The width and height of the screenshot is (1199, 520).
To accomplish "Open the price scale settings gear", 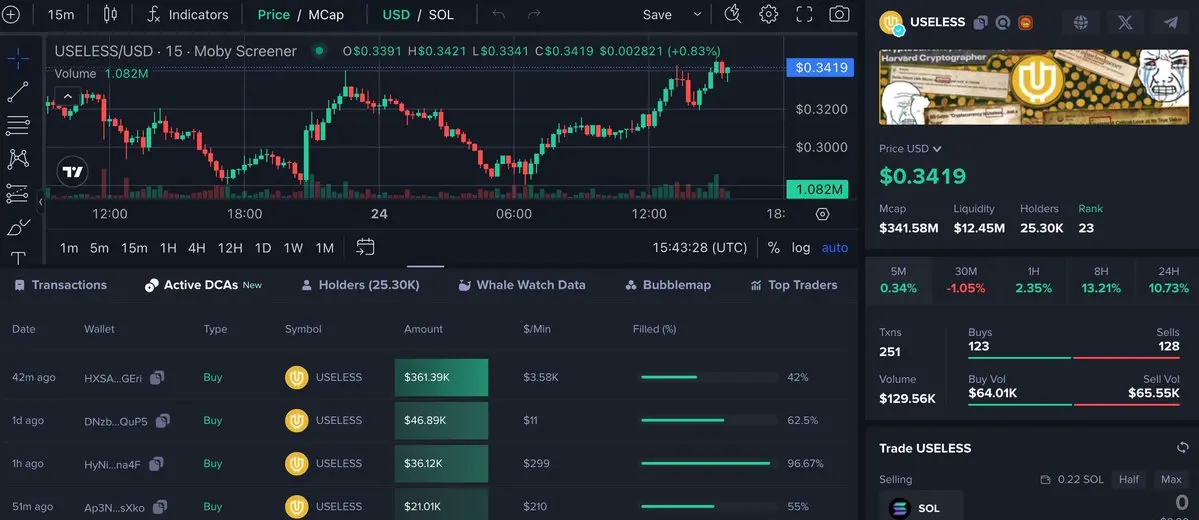I will click(822, 214).
